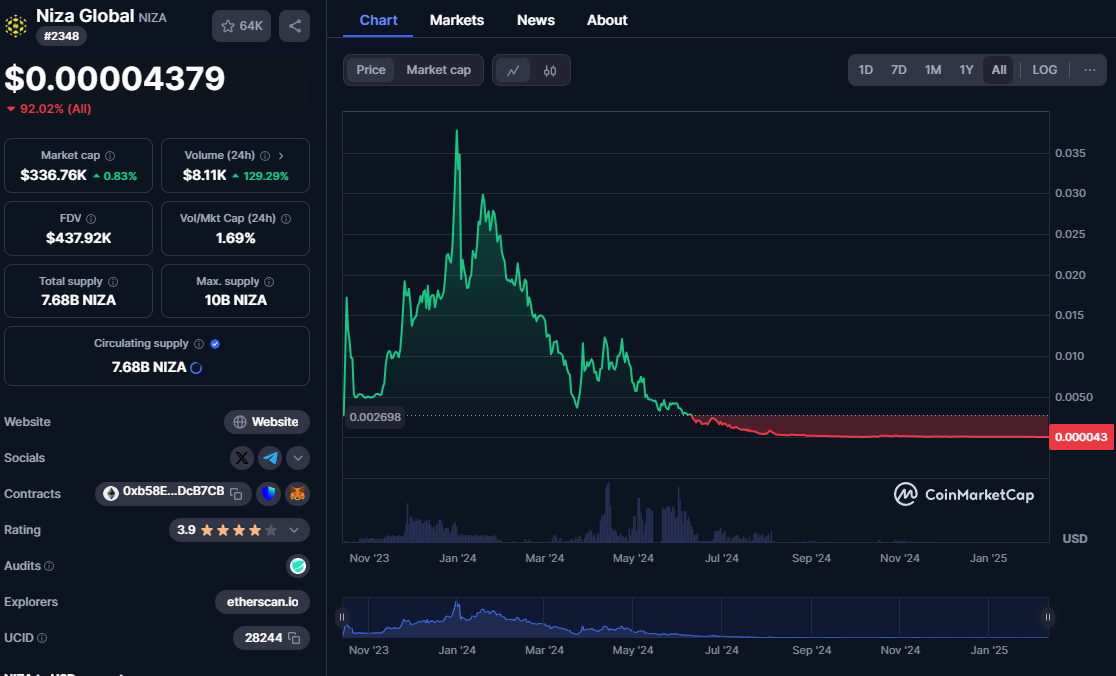Image resolution: width=1116 pixels, height=676 pixels.
Task: Click left handle of range slider
Action: coord(342,617)
